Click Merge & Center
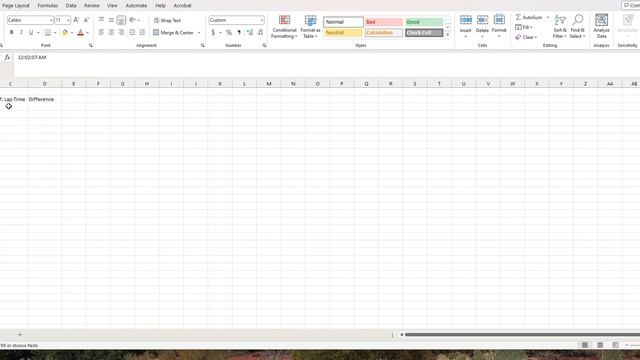Image resolution: width=640 pixels, height=360 pixels. pyautogui.click(x=173, y=32)
